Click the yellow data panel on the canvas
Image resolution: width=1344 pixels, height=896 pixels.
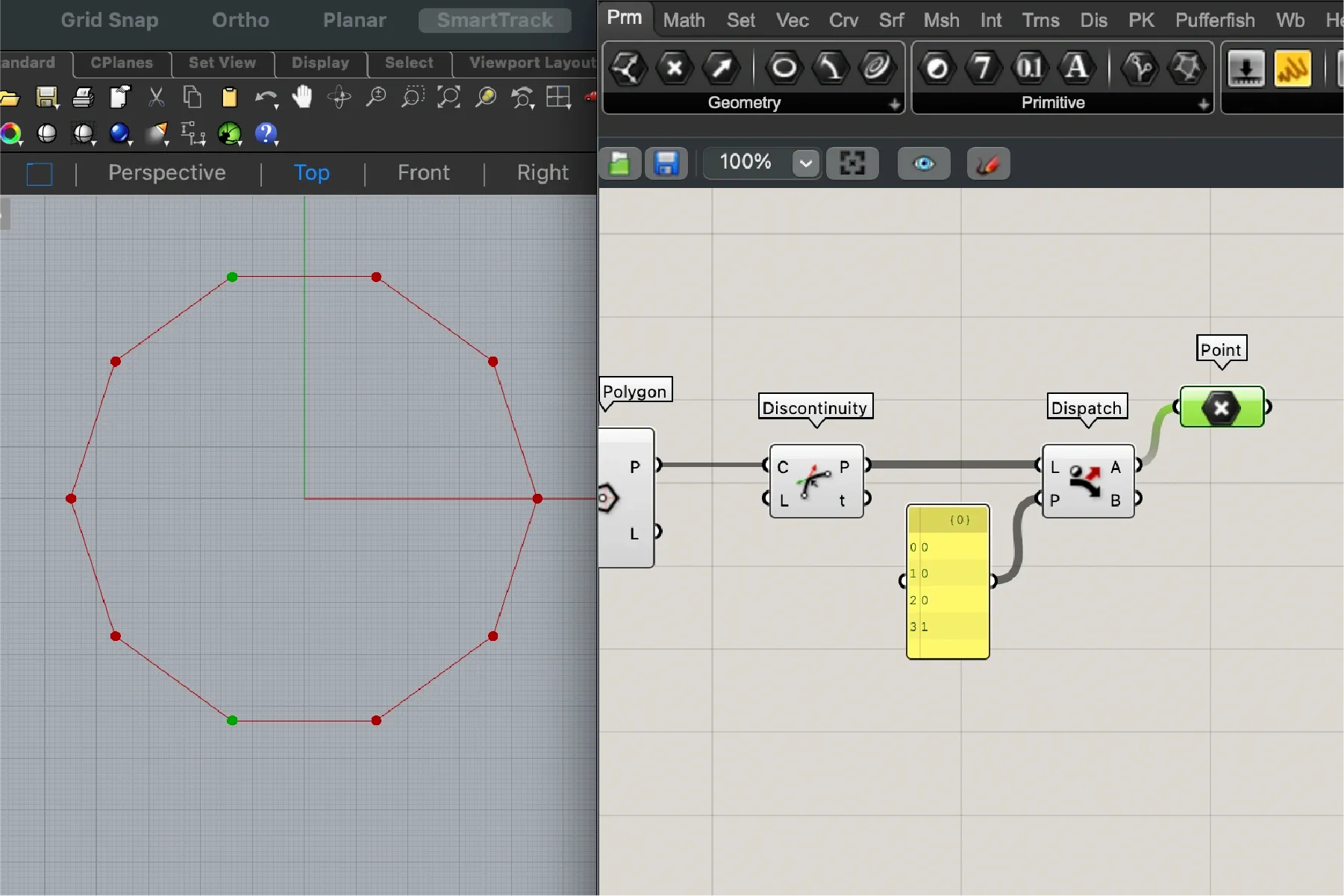[x=947, y=582]
